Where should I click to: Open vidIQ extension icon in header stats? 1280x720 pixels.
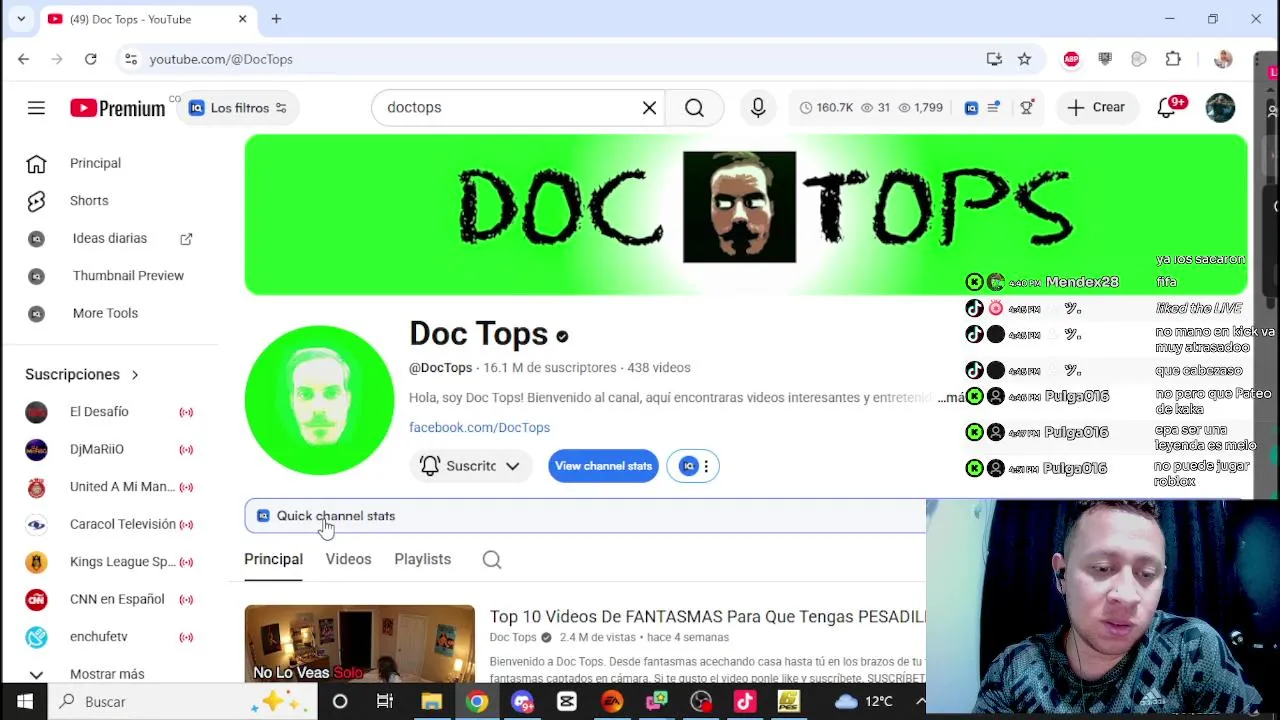[971, 108]
